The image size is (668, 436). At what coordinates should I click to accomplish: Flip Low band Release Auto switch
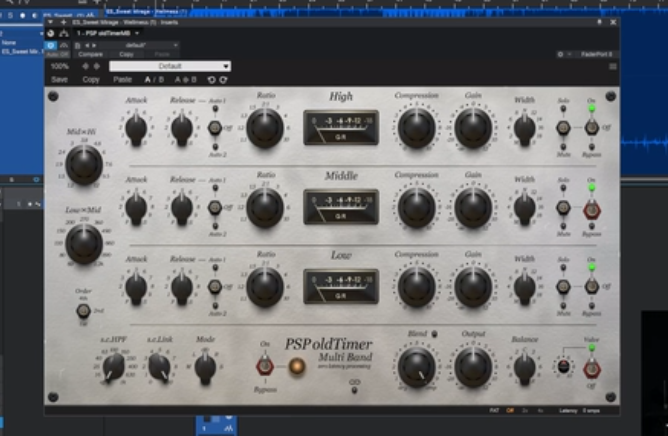pyautogui.click(x=215, y=286)
